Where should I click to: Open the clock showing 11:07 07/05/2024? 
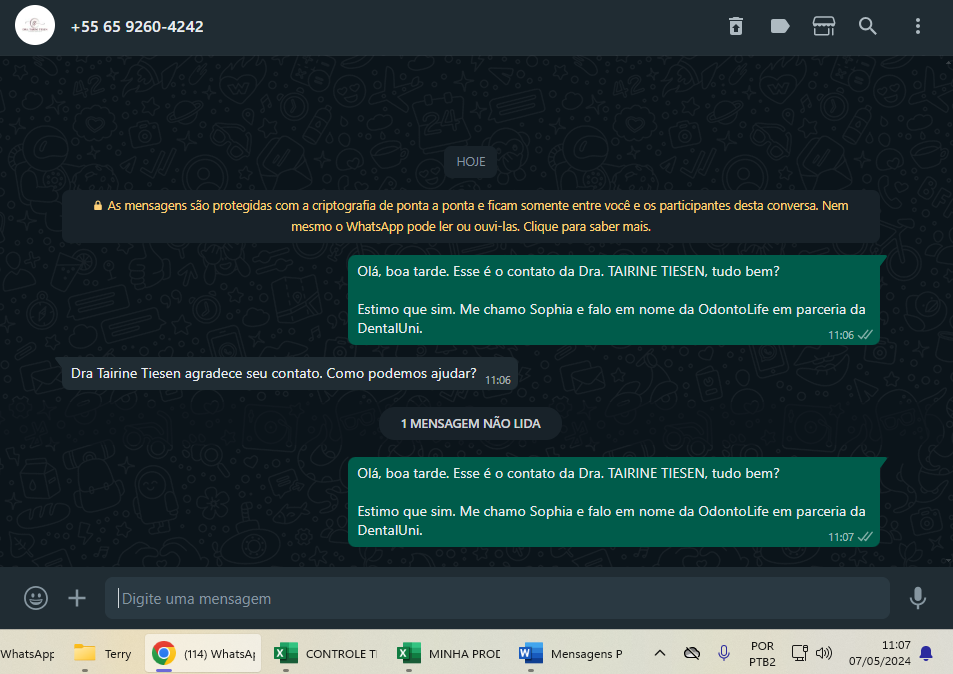click(879, 653)
